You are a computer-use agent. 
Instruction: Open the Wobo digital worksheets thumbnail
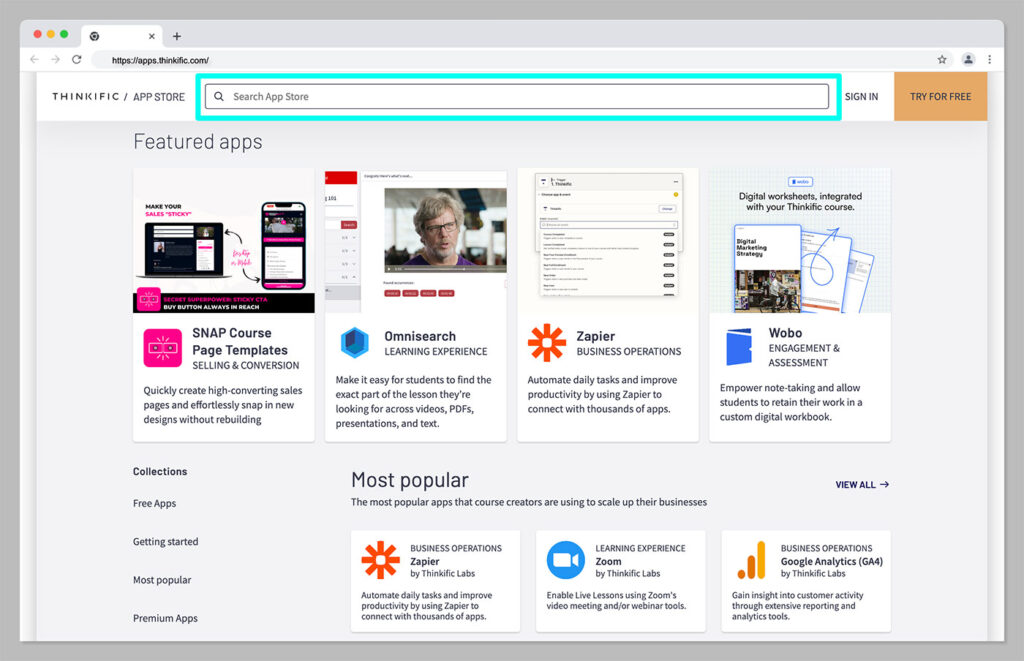[800, 241]
